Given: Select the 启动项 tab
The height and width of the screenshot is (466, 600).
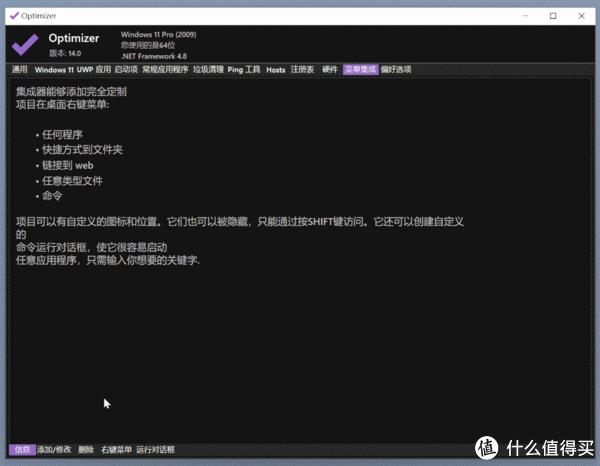Looking at the screenshot, I should coord(126,70).
